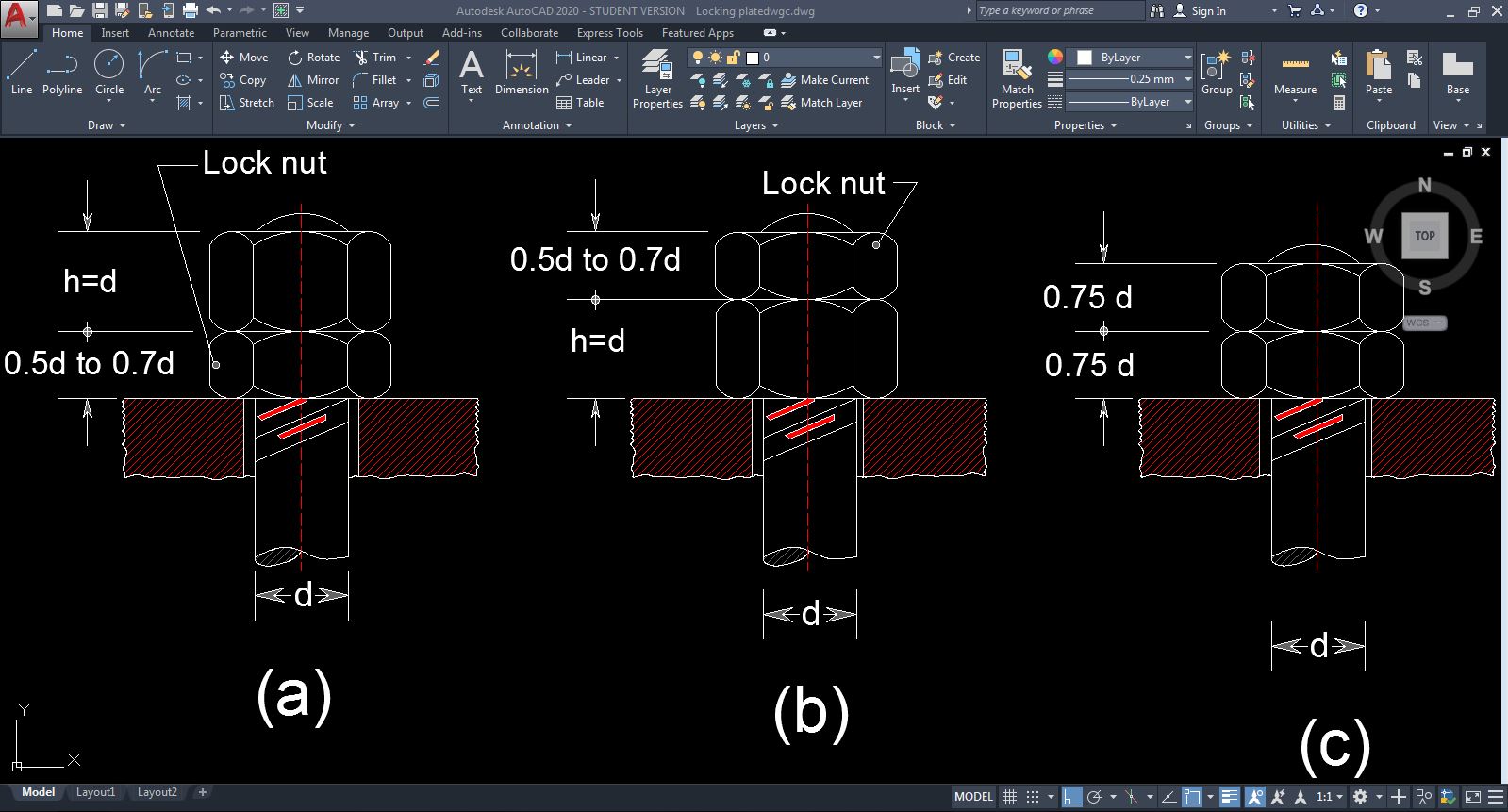This screenshot has height=812, width=1508.
Task: Open the Quick Calculator icon
Action: pos(1339,103)
